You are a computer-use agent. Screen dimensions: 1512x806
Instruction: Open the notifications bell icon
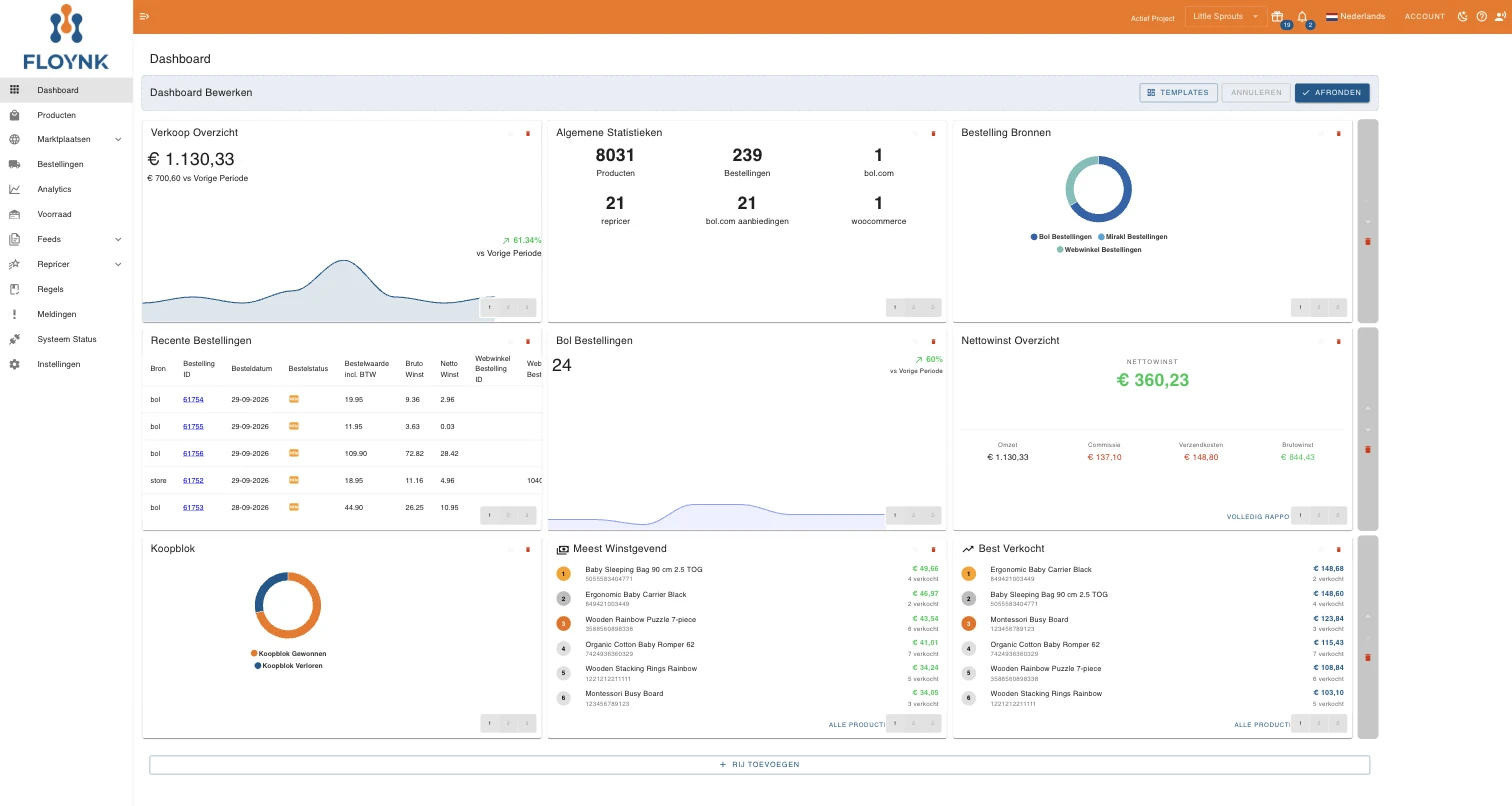(1302, 16)
